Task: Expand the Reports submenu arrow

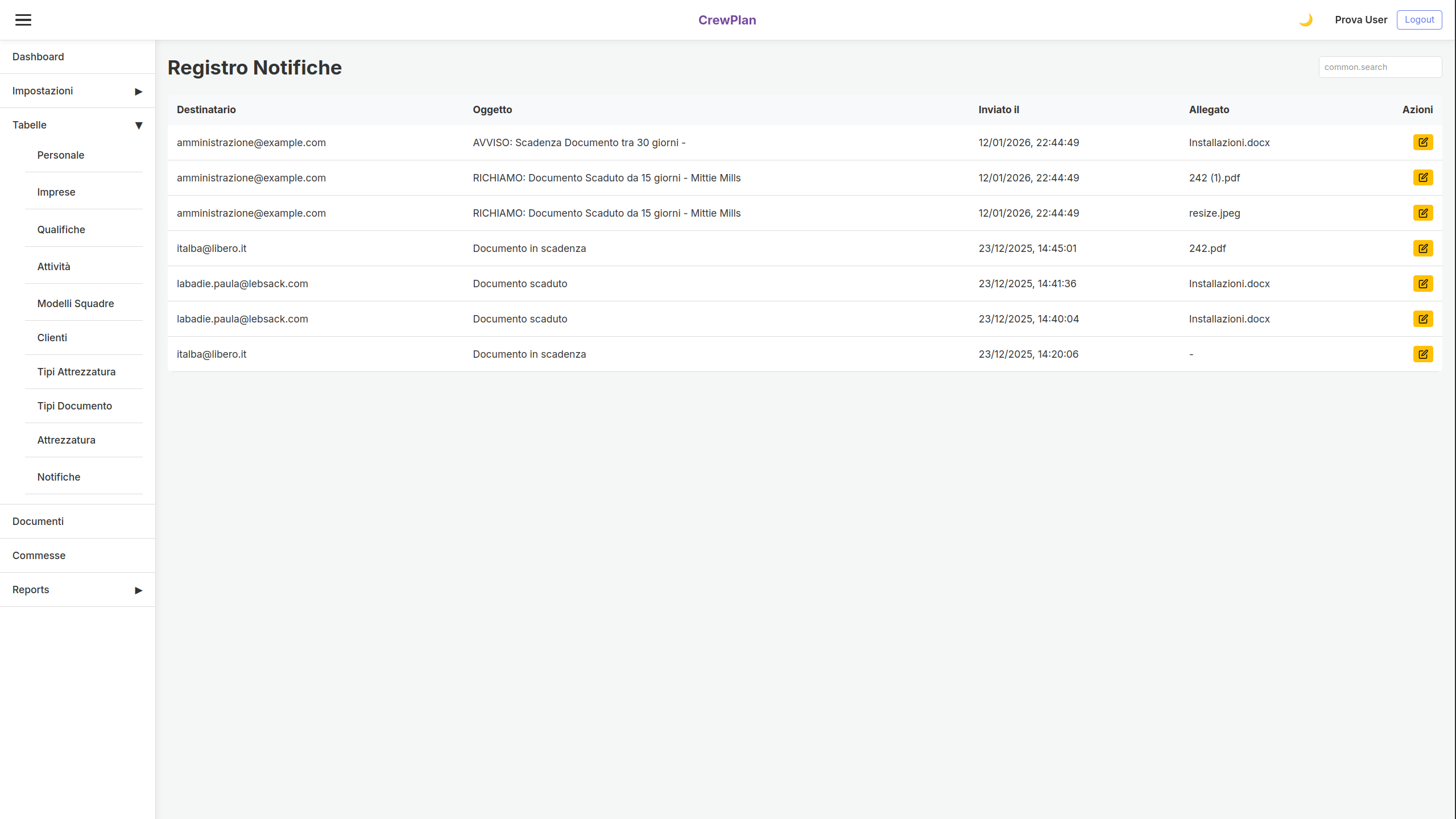Action: 138,590
